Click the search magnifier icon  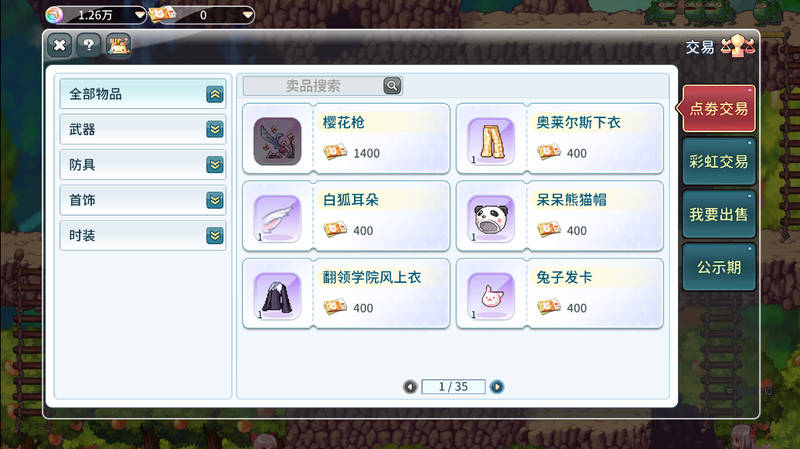point(392,86)
